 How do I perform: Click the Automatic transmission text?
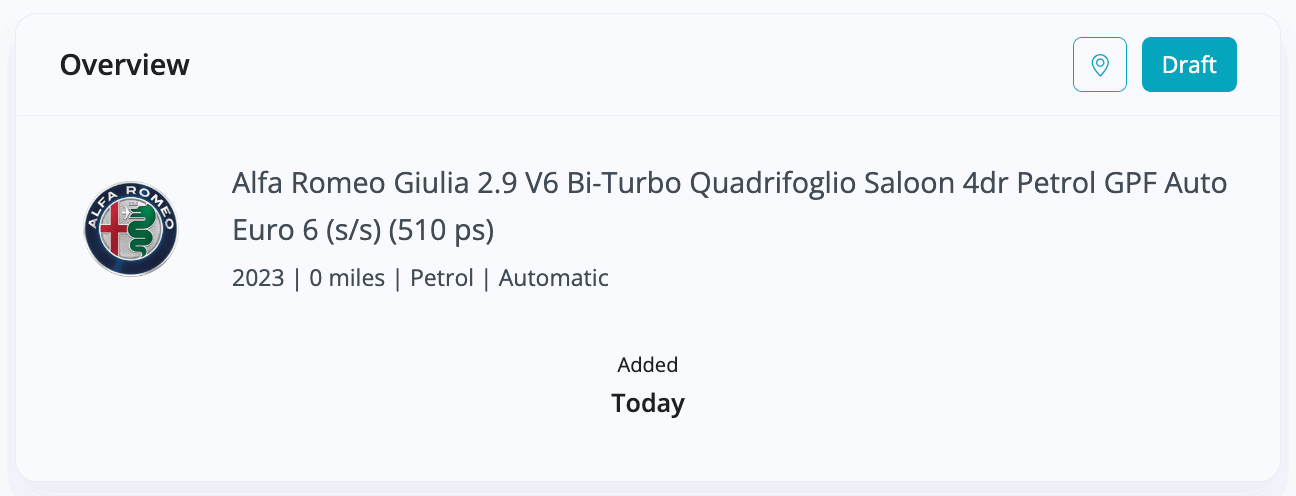coord(554,278)
